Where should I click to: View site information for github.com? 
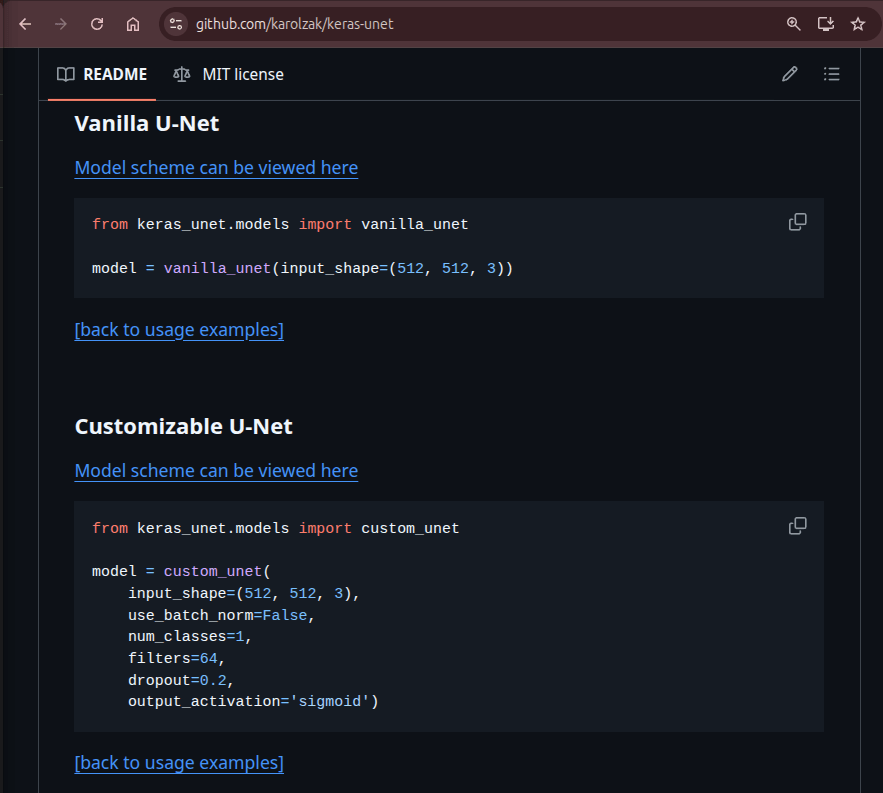pos(176,24)
